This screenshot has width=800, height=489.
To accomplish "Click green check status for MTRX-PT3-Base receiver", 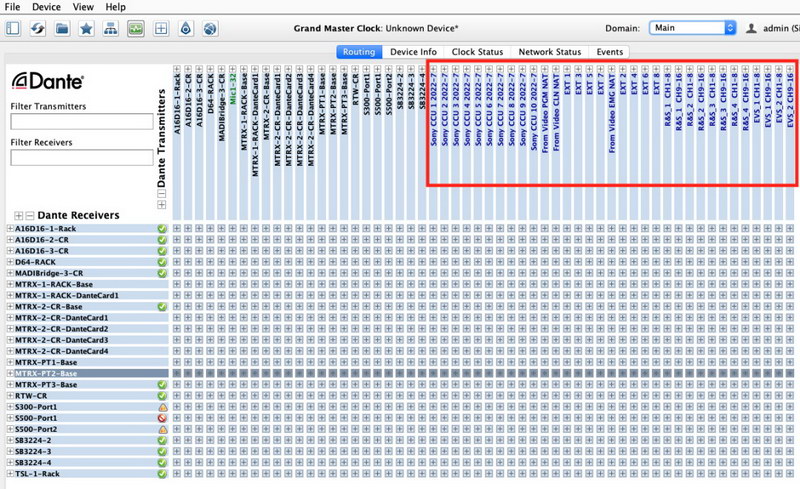I will (x=162, y=385).
